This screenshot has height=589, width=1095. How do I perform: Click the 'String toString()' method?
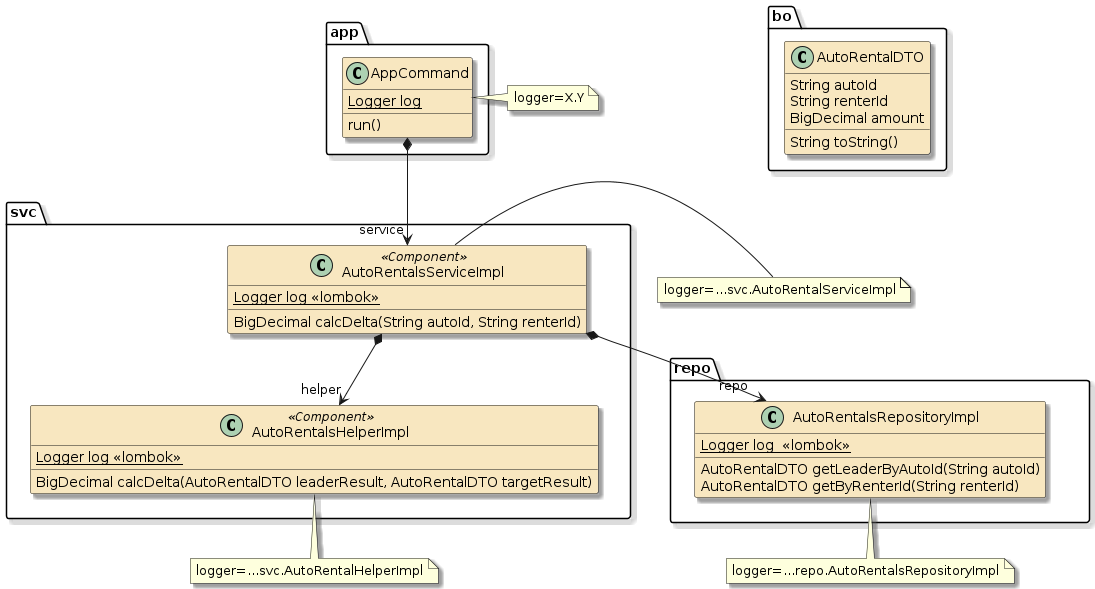coord(844,142)
